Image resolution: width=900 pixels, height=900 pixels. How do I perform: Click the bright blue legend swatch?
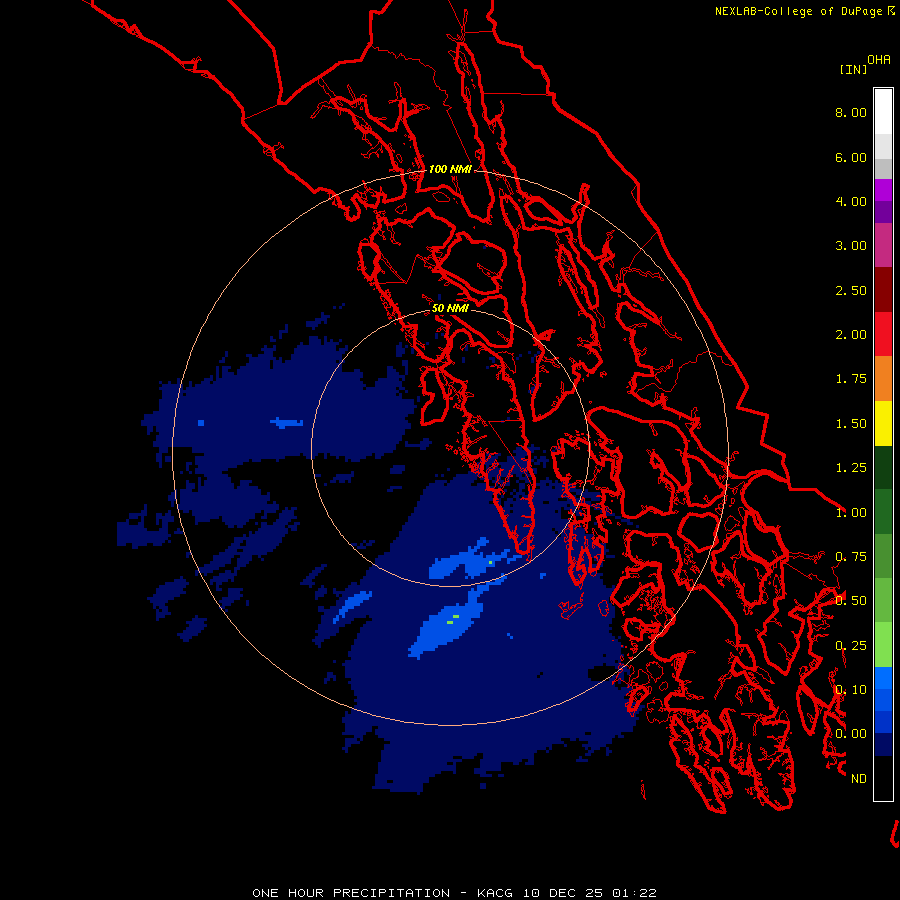883,678
